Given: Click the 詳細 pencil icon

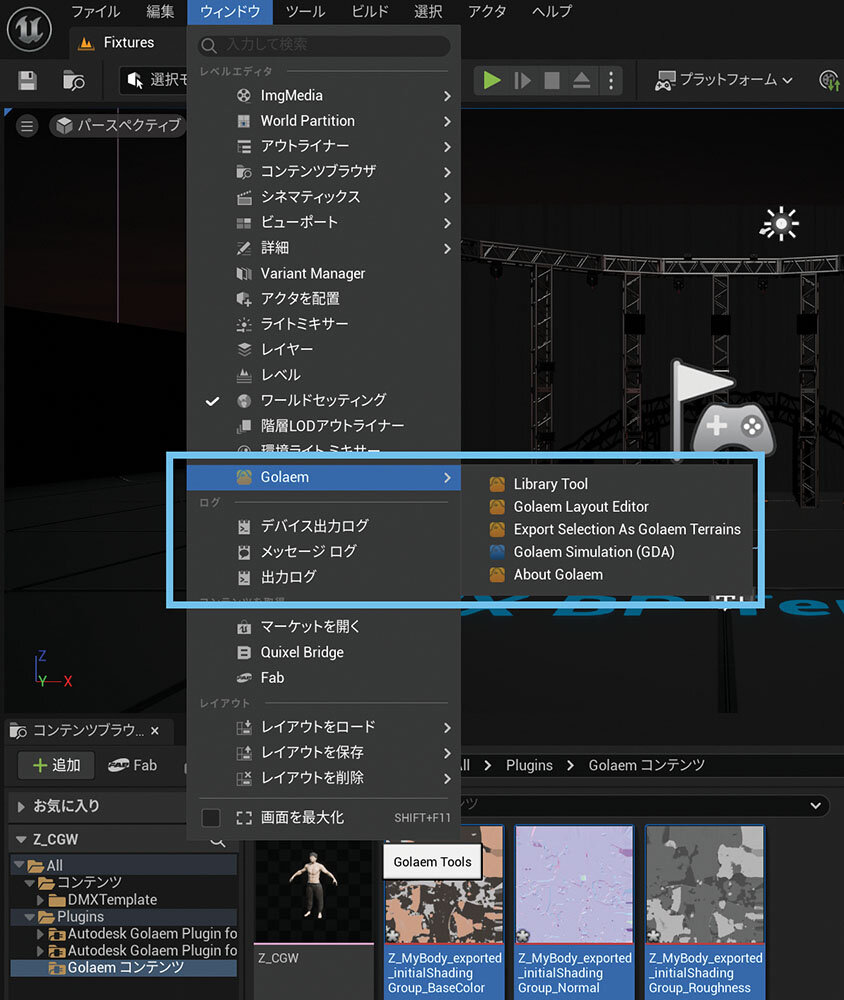Looking at the screenshot, I should point(244,248).
